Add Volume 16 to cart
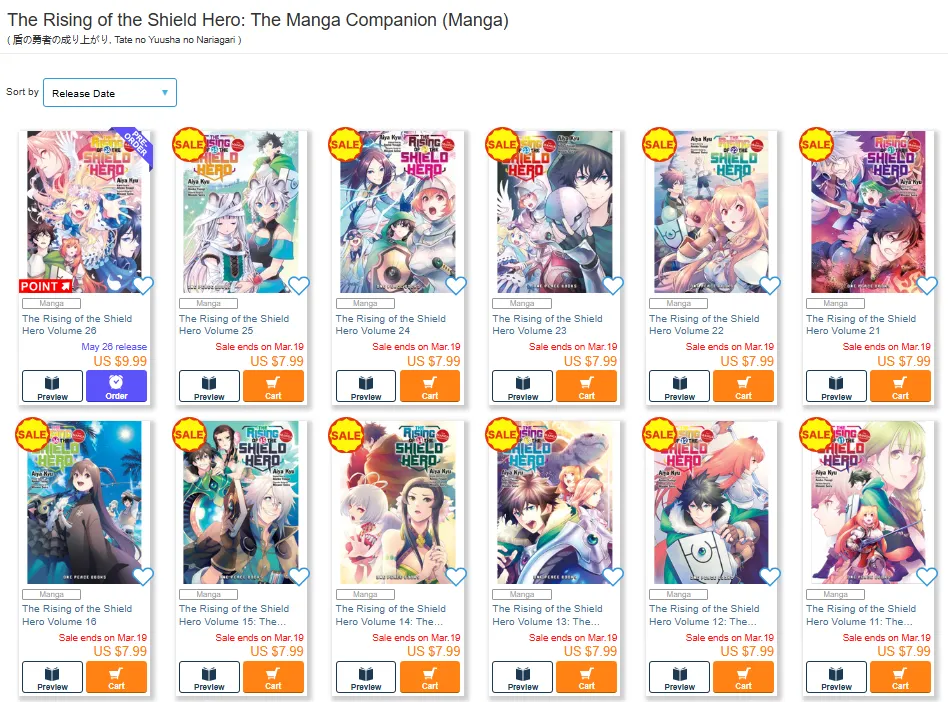The image size is (948, 702). pos(116,677)
